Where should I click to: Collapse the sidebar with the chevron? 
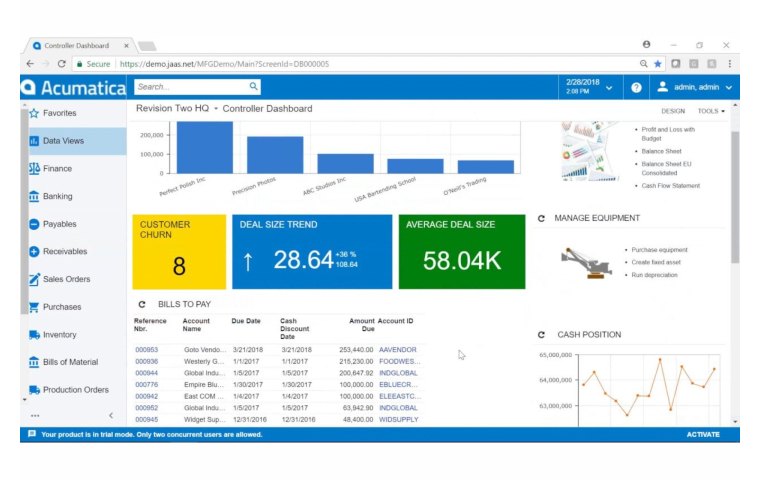point(111,416)
